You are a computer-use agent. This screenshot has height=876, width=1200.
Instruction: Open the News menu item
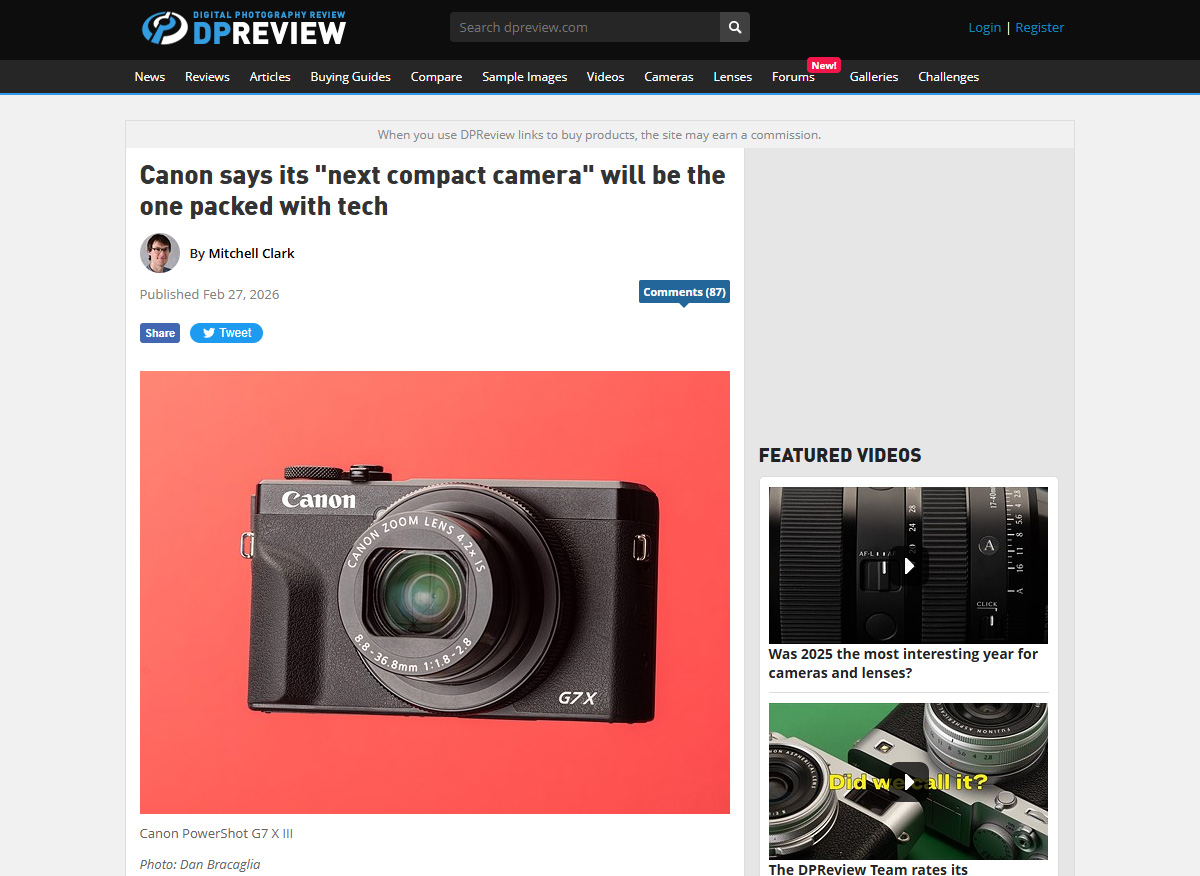(x=150, y=77)
